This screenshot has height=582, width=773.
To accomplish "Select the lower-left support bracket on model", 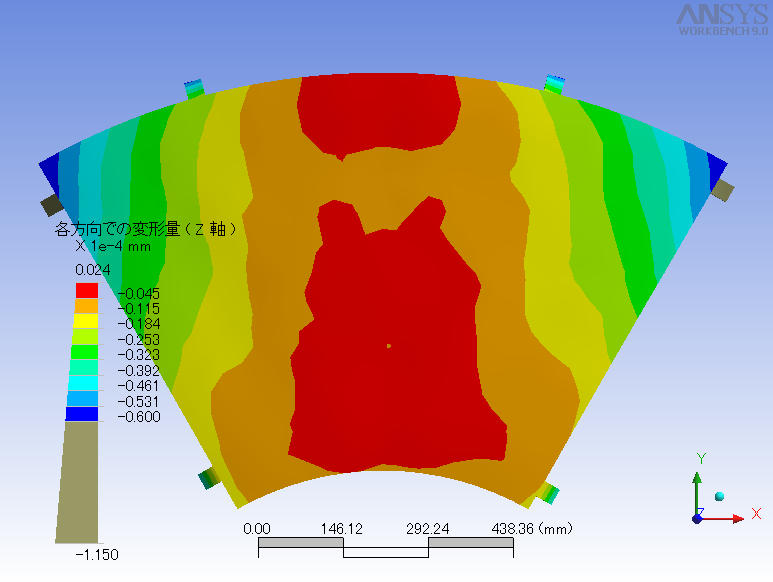I will point(208,478).
